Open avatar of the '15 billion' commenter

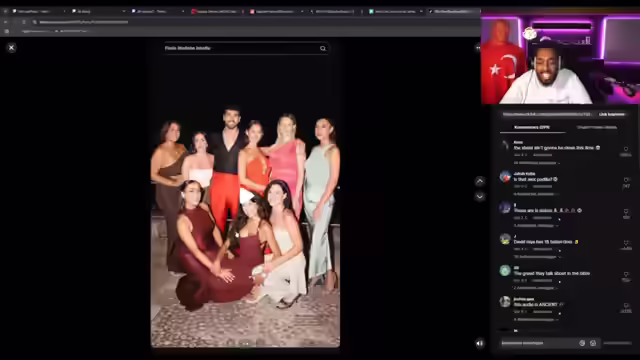coord(505,239)
